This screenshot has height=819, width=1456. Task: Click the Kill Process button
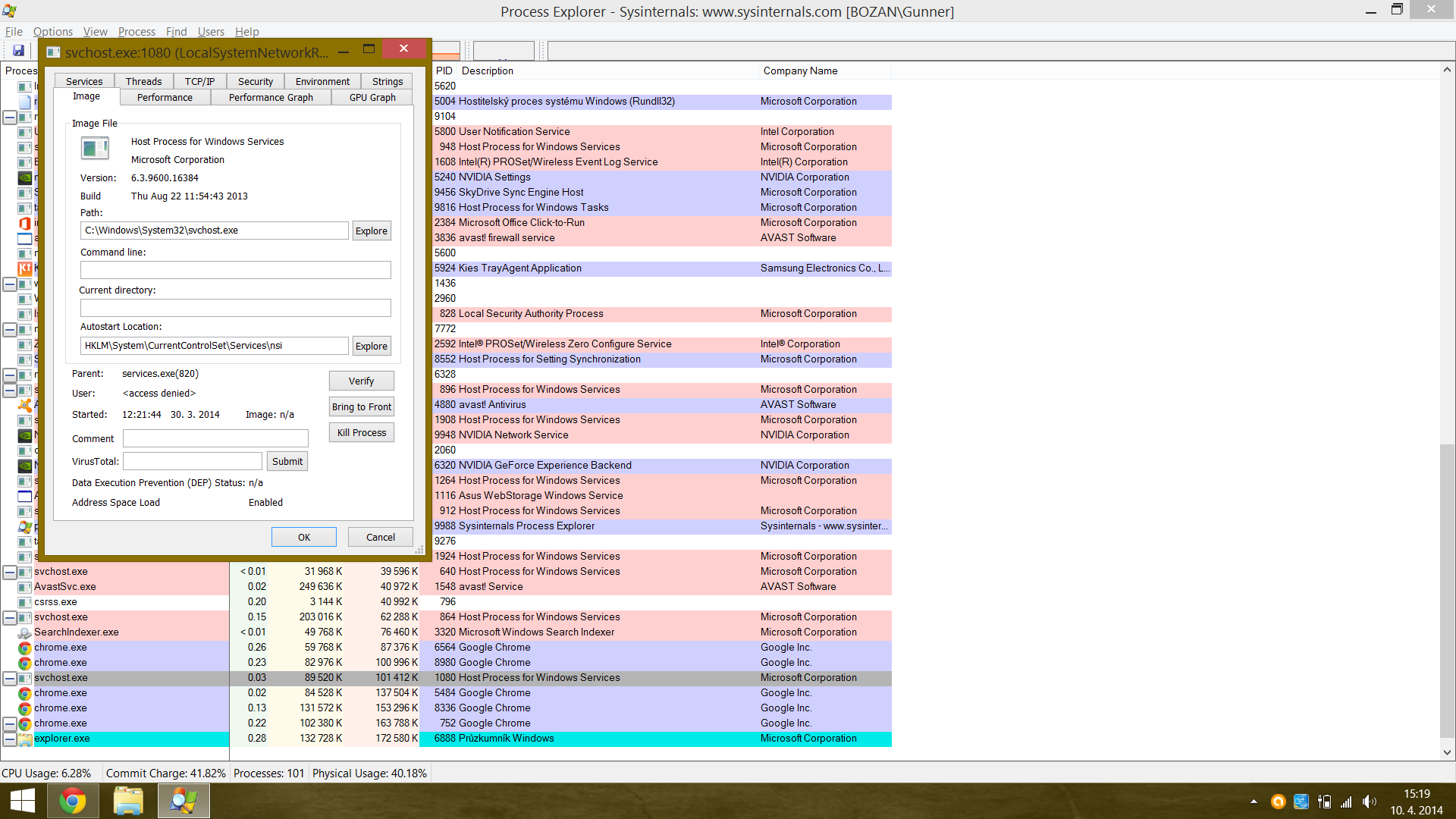(362, 432)
